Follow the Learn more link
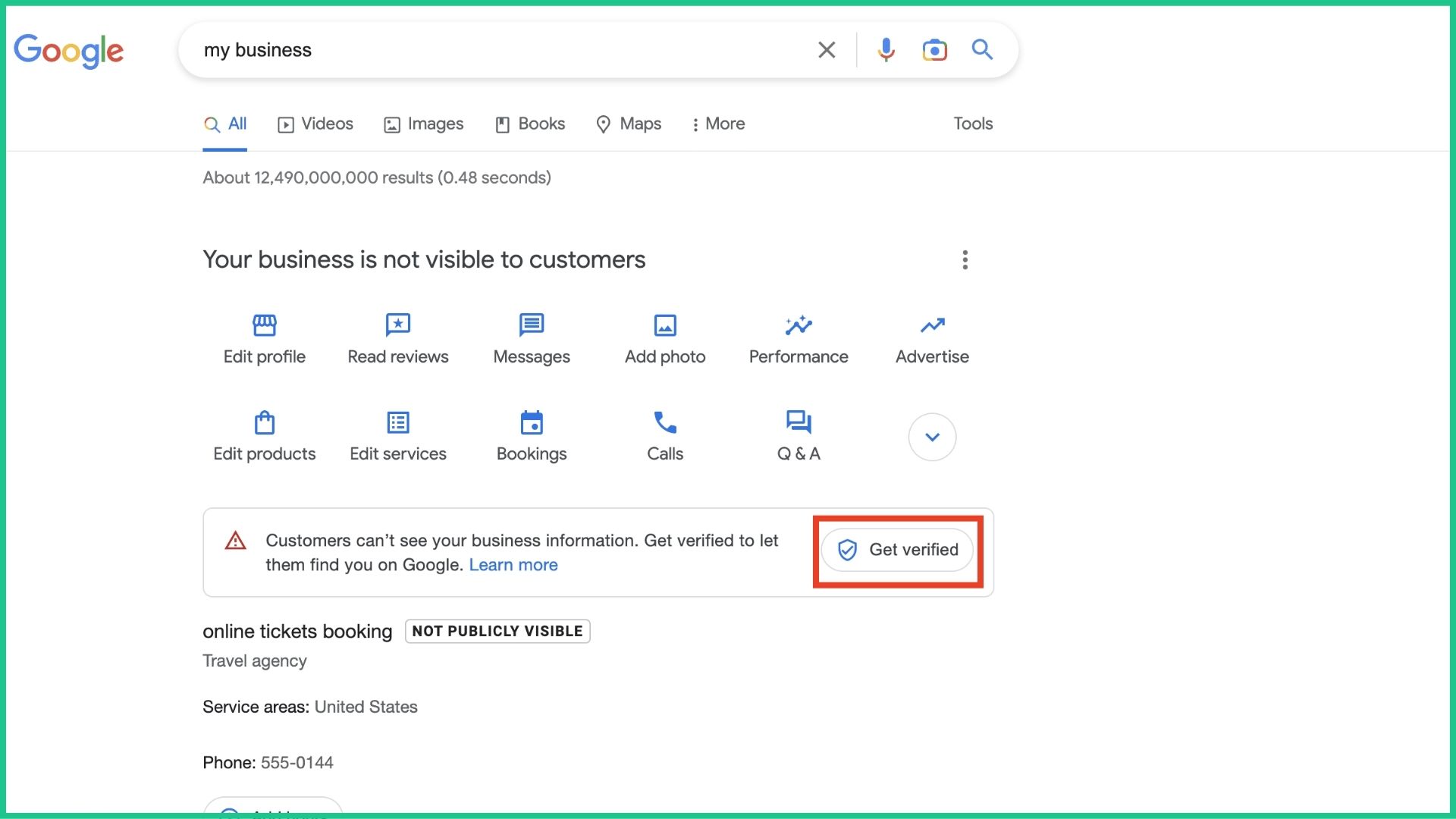The image size is (1456, 819). click(513, 565)
